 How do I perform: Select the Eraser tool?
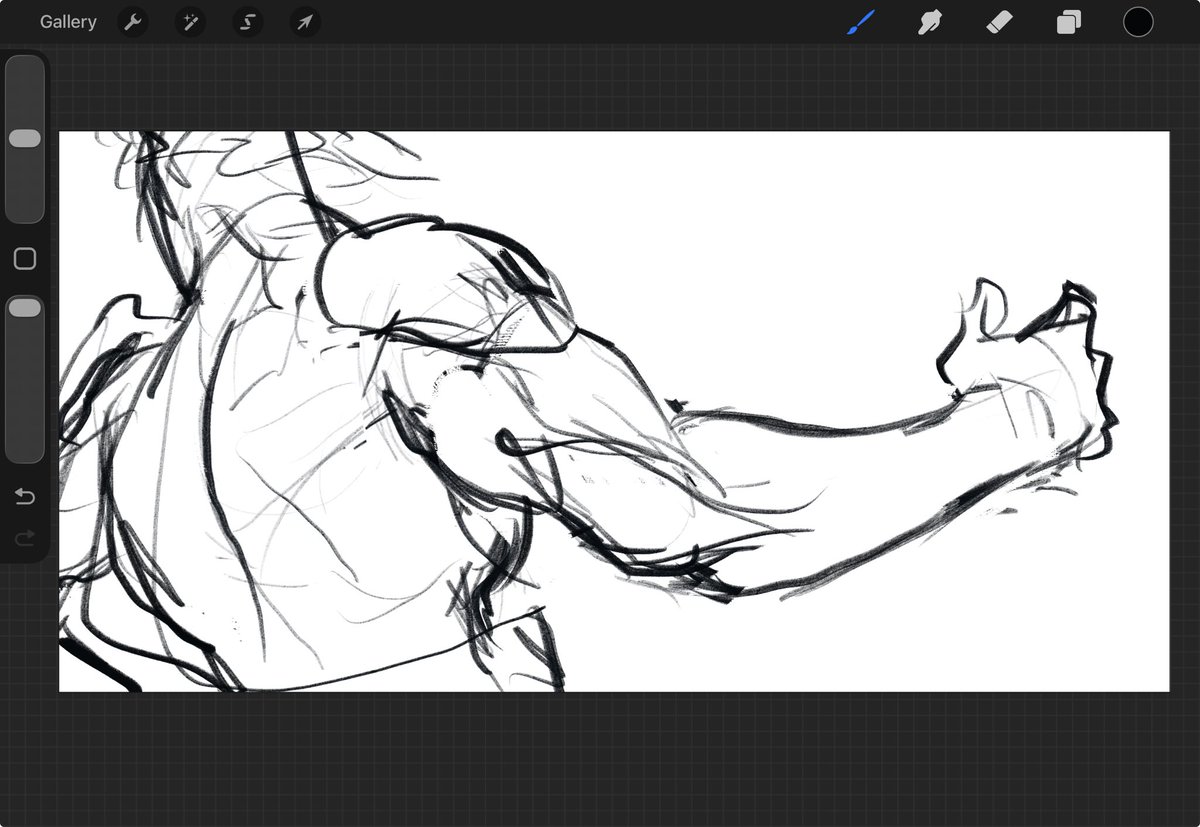[x=999, y=22]
